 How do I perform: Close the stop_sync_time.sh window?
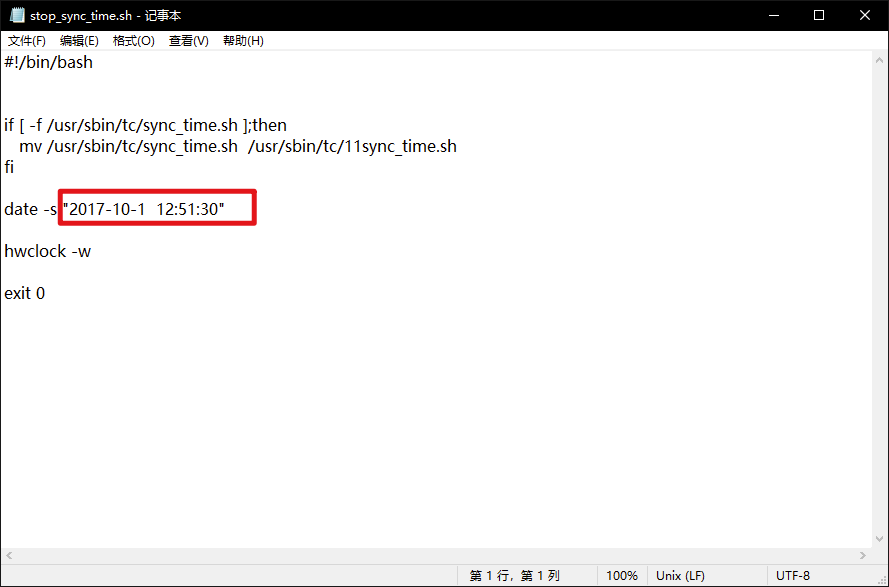click(x=865, y=15)
